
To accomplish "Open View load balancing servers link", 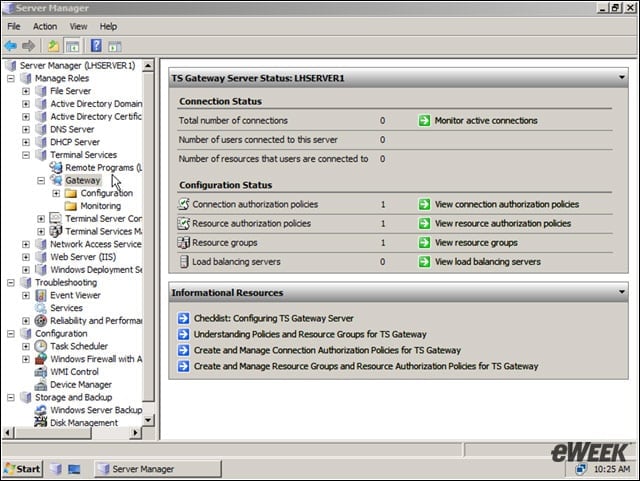I will coord(487,262).
